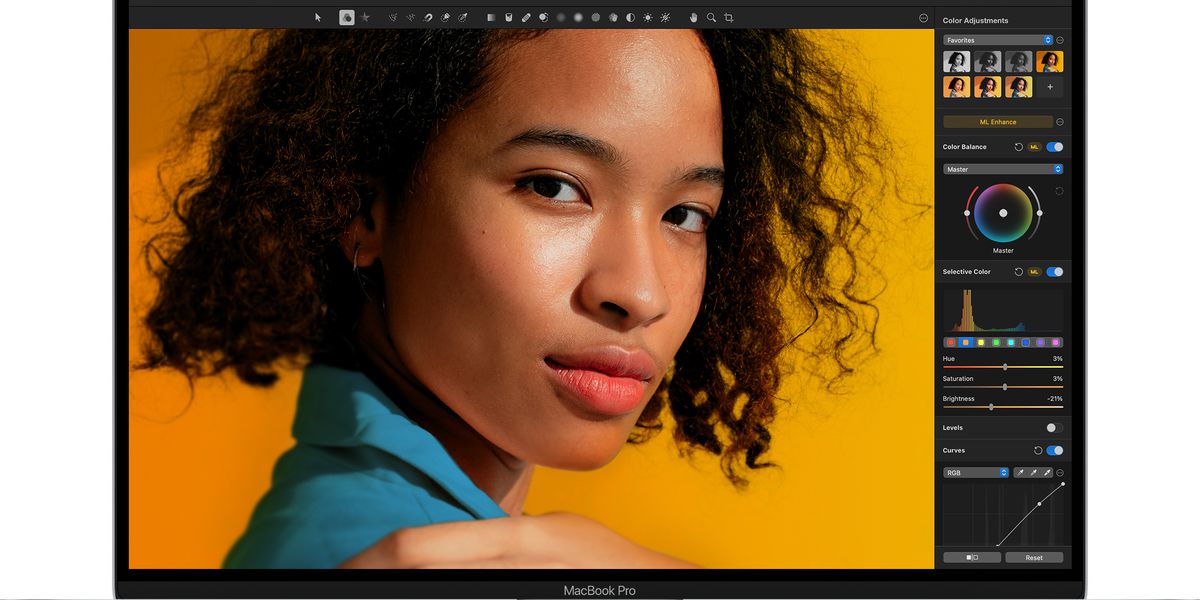Toggle the Curves adjustment switch
1200x600 pixels.
(x=1055, y=451)
